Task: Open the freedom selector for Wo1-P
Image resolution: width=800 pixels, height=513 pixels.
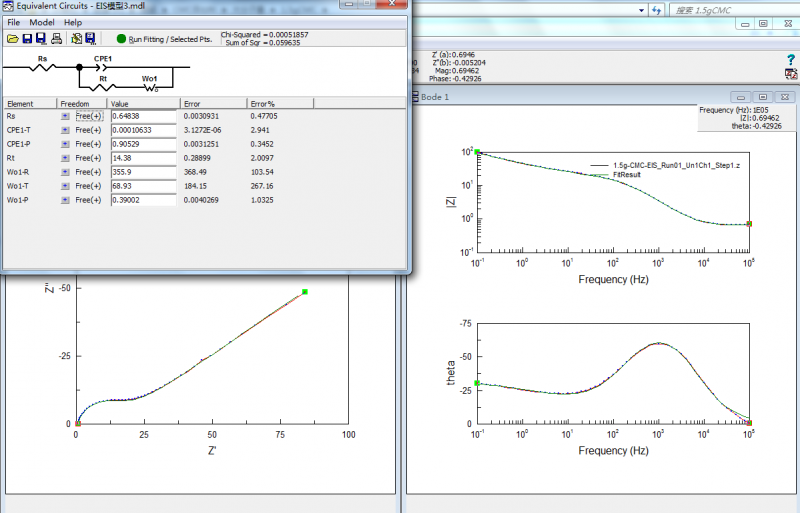Action: [65, 200]
